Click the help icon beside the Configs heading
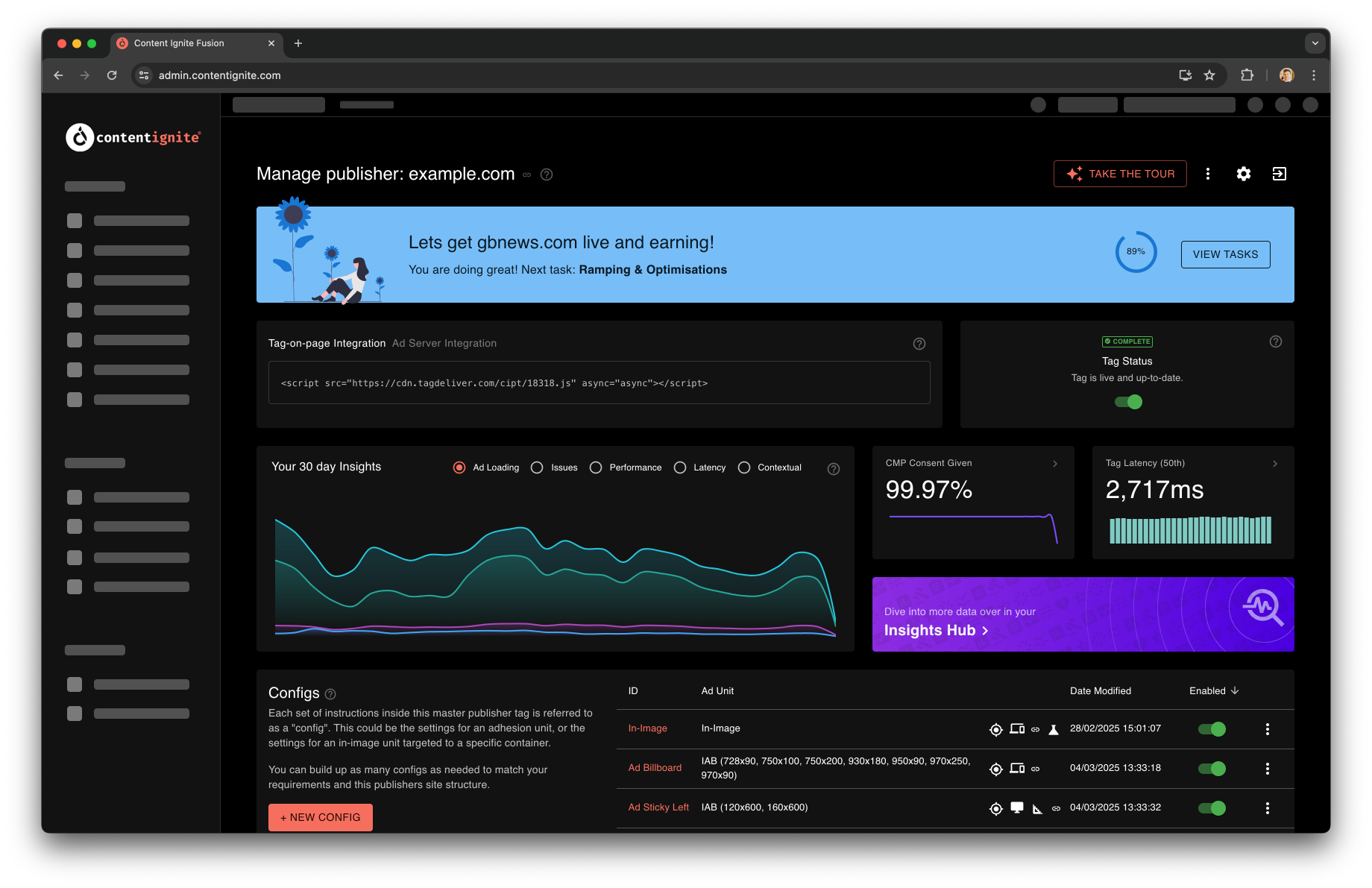 click(330, 694)
